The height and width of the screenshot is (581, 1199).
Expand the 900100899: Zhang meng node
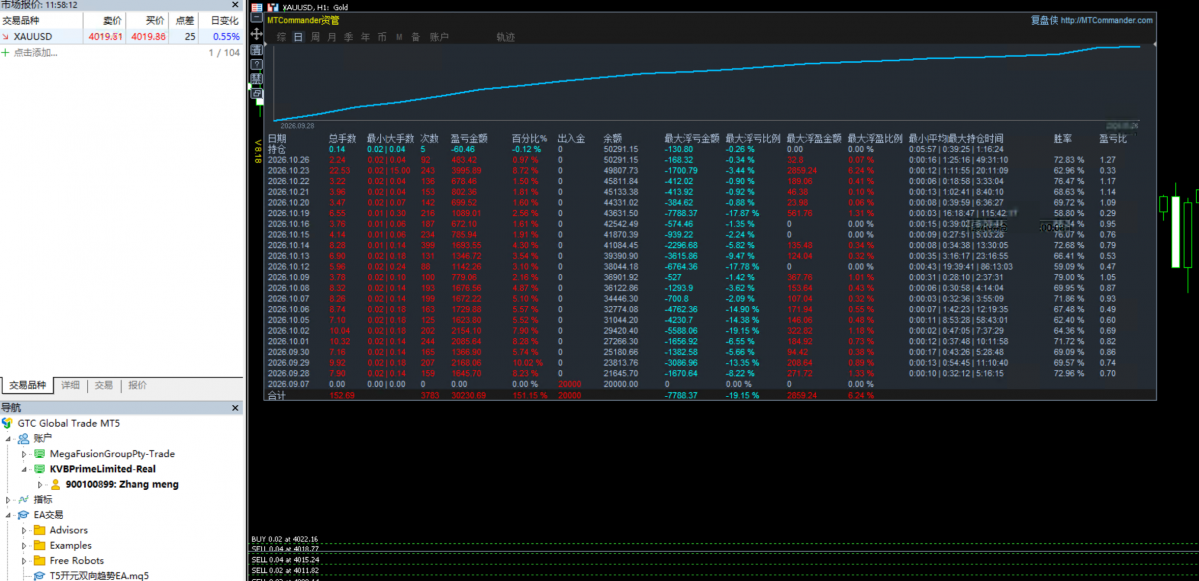[x=40, y=485]
